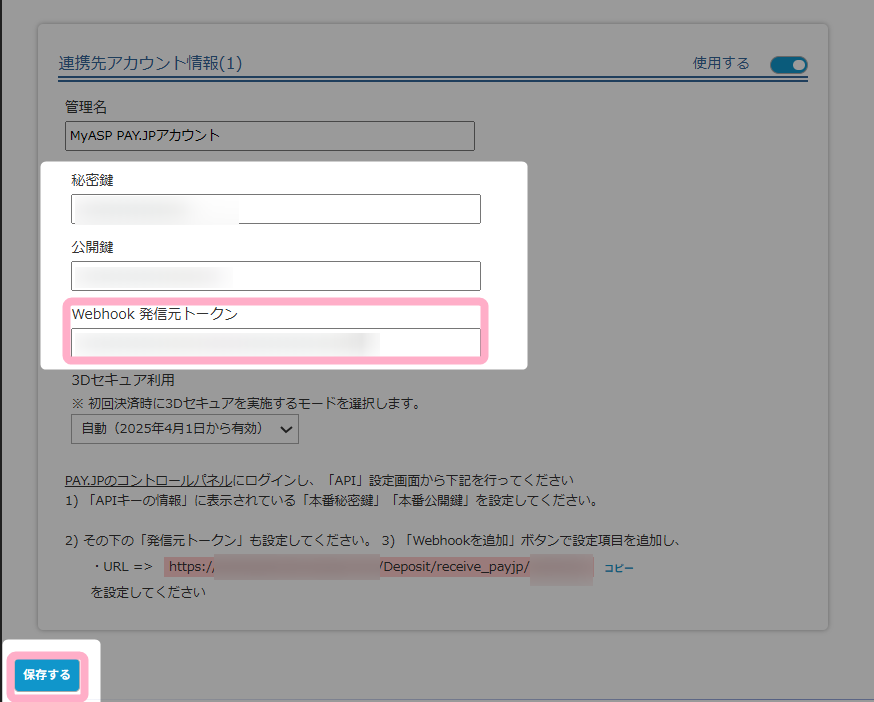Open the 3Dセキュア利用 mode dropdown
Viewport: 874px width, 702px height.
click(184, 429)
